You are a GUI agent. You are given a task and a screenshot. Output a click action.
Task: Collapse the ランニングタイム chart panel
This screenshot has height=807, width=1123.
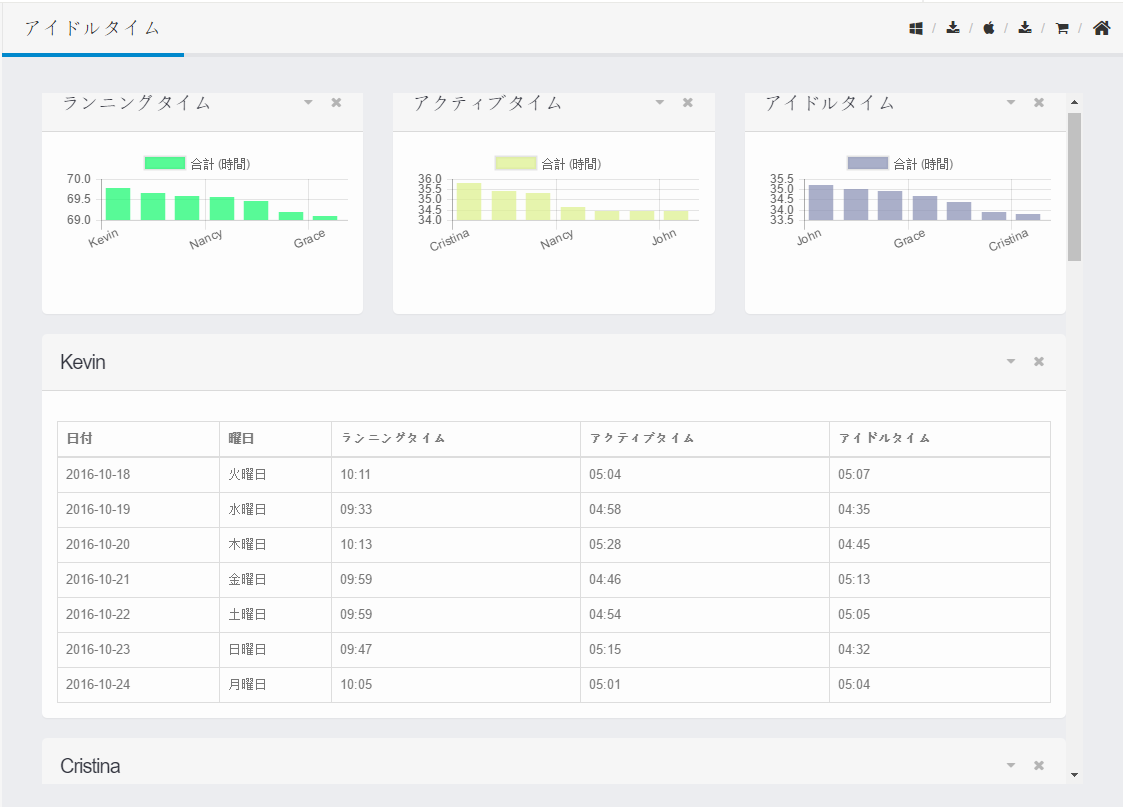pyautogui.click(x=308, y=102)
